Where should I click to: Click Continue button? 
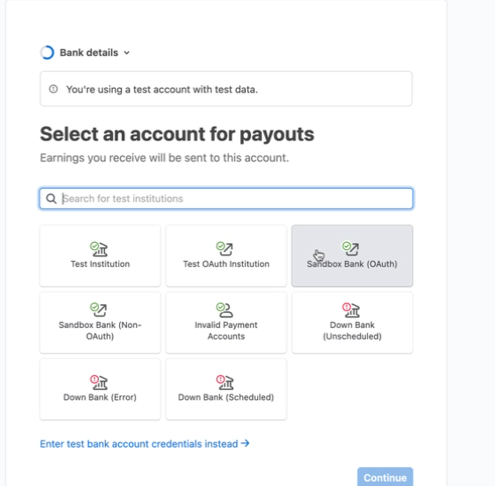tap(385, 477)
